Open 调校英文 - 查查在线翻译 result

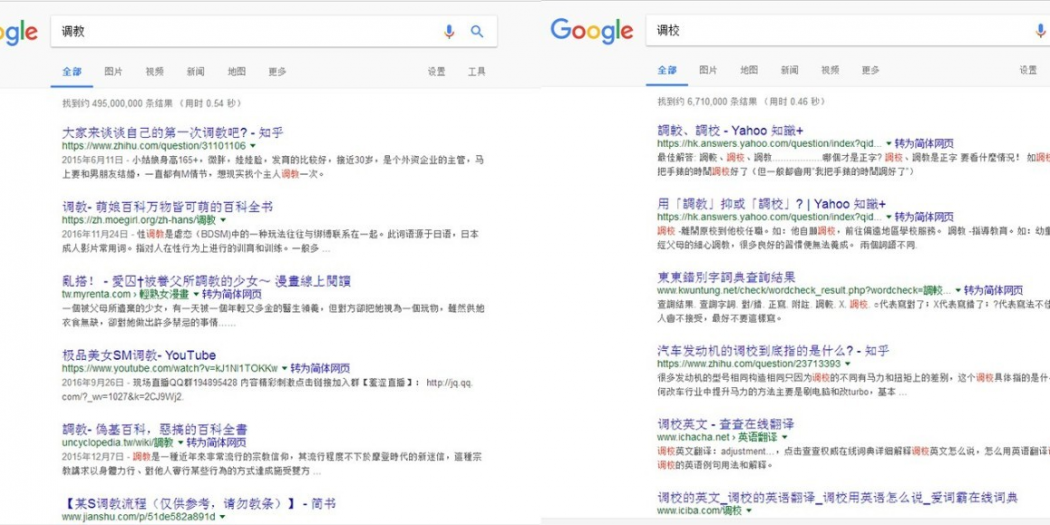725,424
